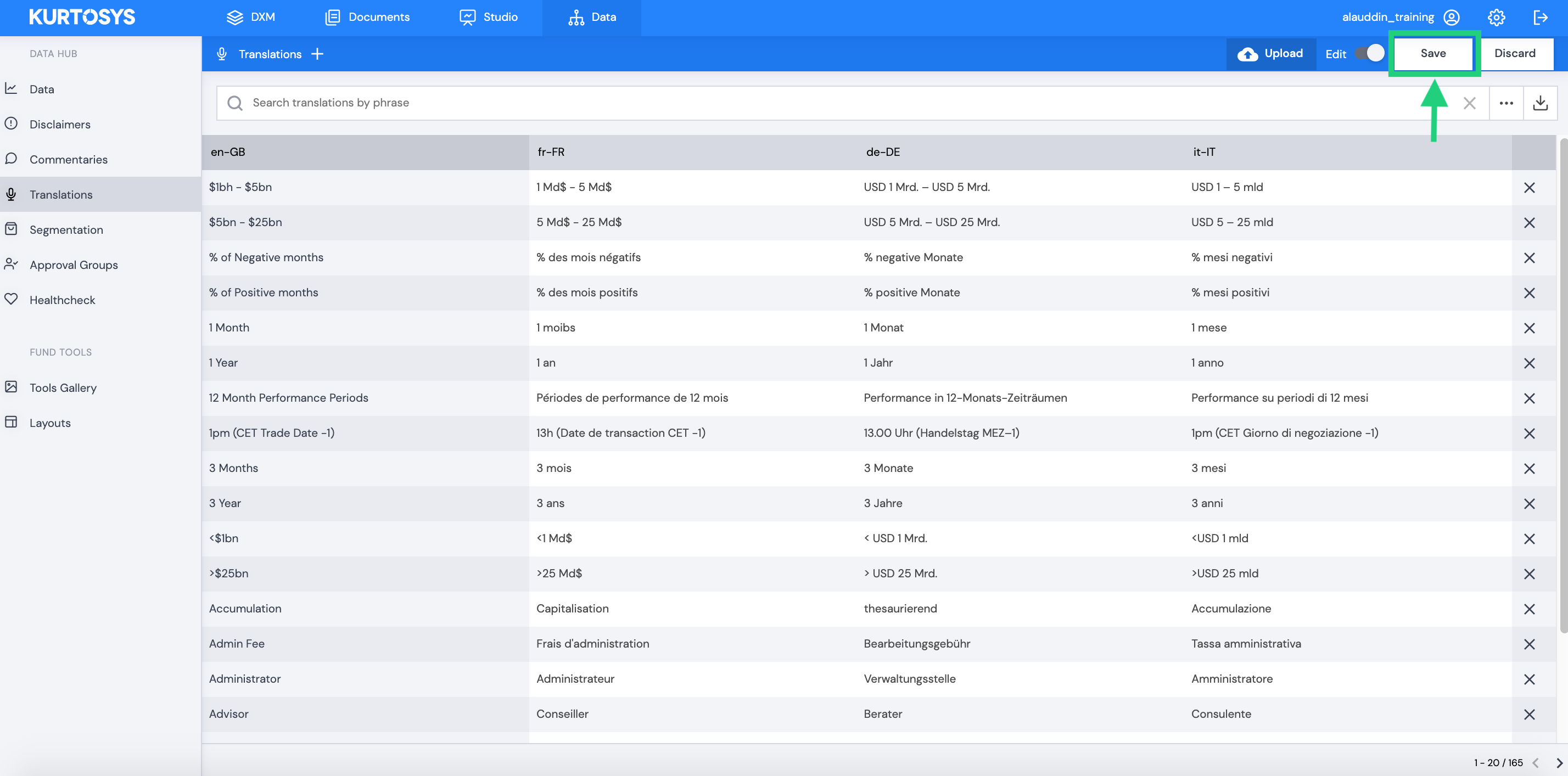Select the cell 'Performance in 12-Monats-Zeiträumen'
This screenshot has height=776, width=1568.
pos(1020,398)
